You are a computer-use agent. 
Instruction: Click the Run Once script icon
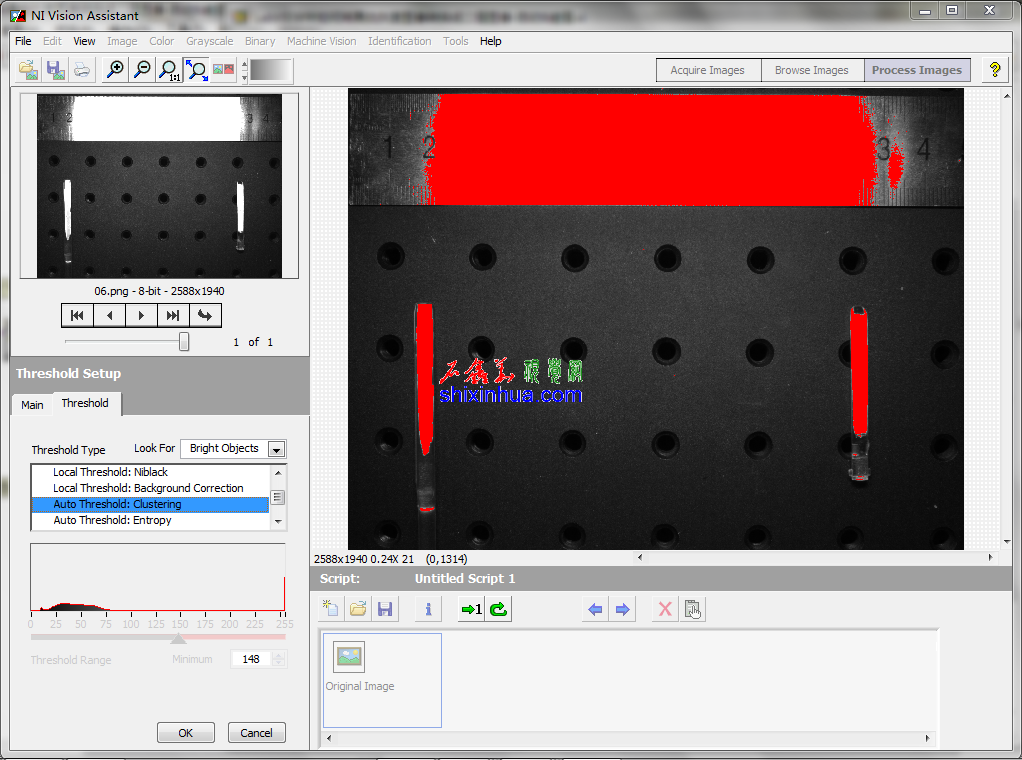tap(471, 609)
